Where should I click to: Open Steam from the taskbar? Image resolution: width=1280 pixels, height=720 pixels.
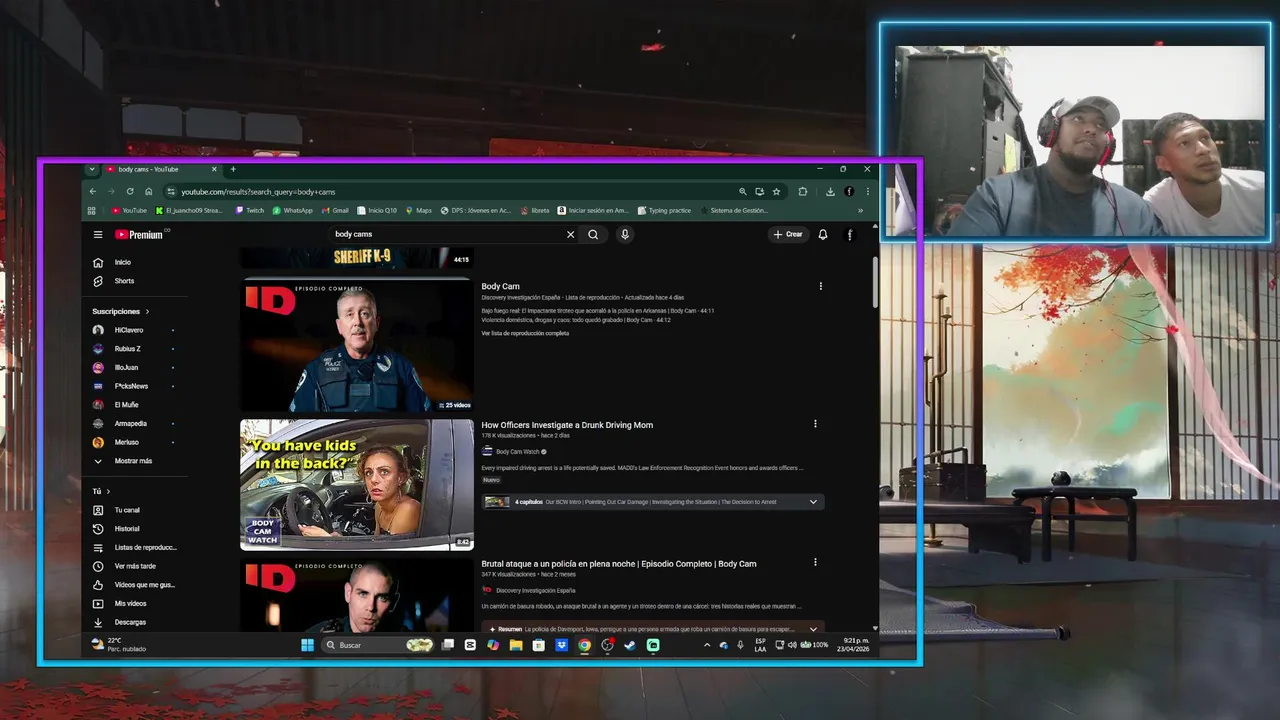coord(630,645)
